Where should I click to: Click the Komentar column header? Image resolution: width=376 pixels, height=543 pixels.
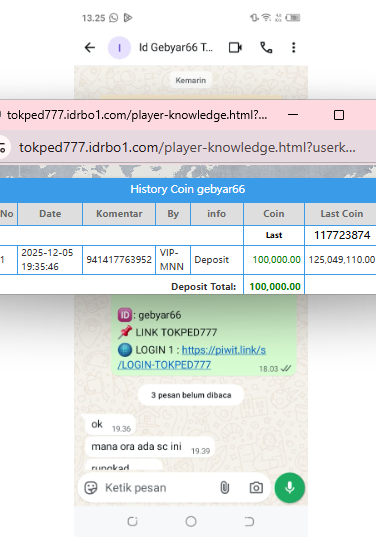119,214
